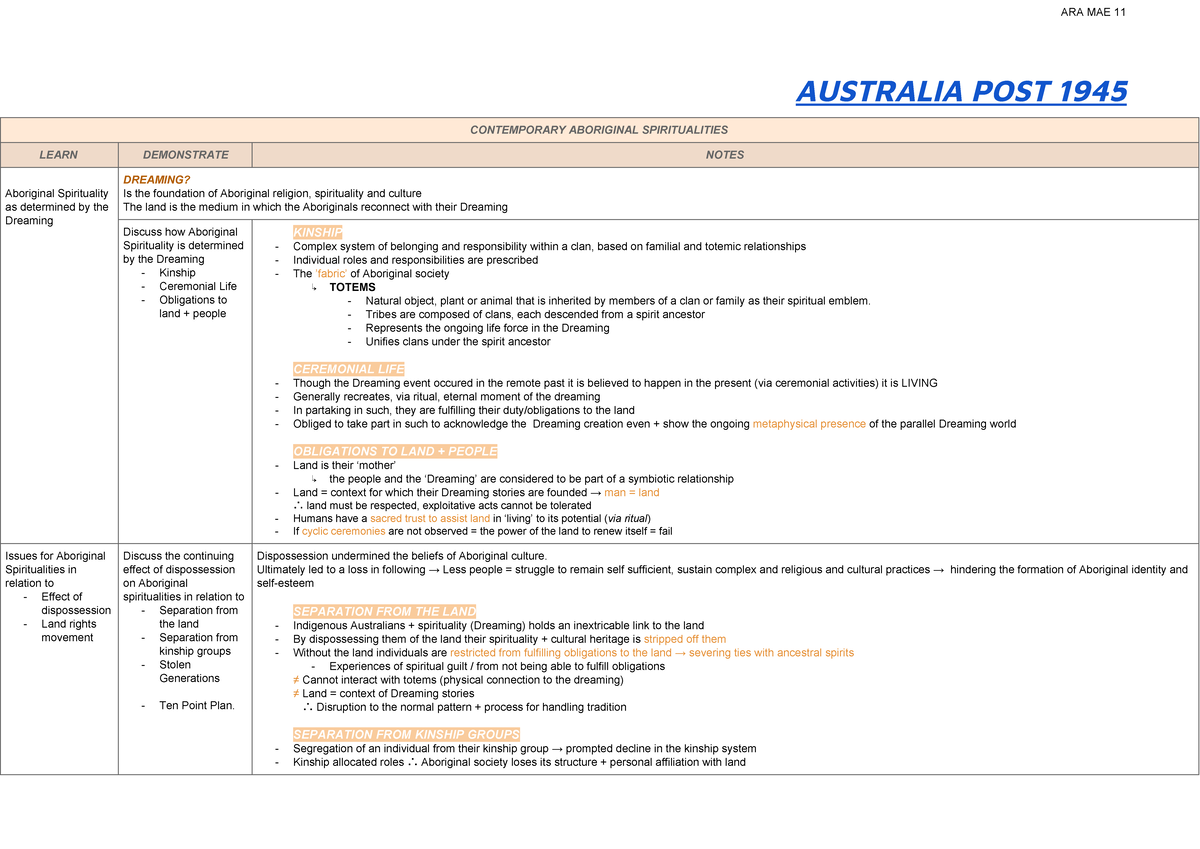Click 'SEPARATION FROM THE LAND' heading
1200x849 pixels.
coord(384,611)
